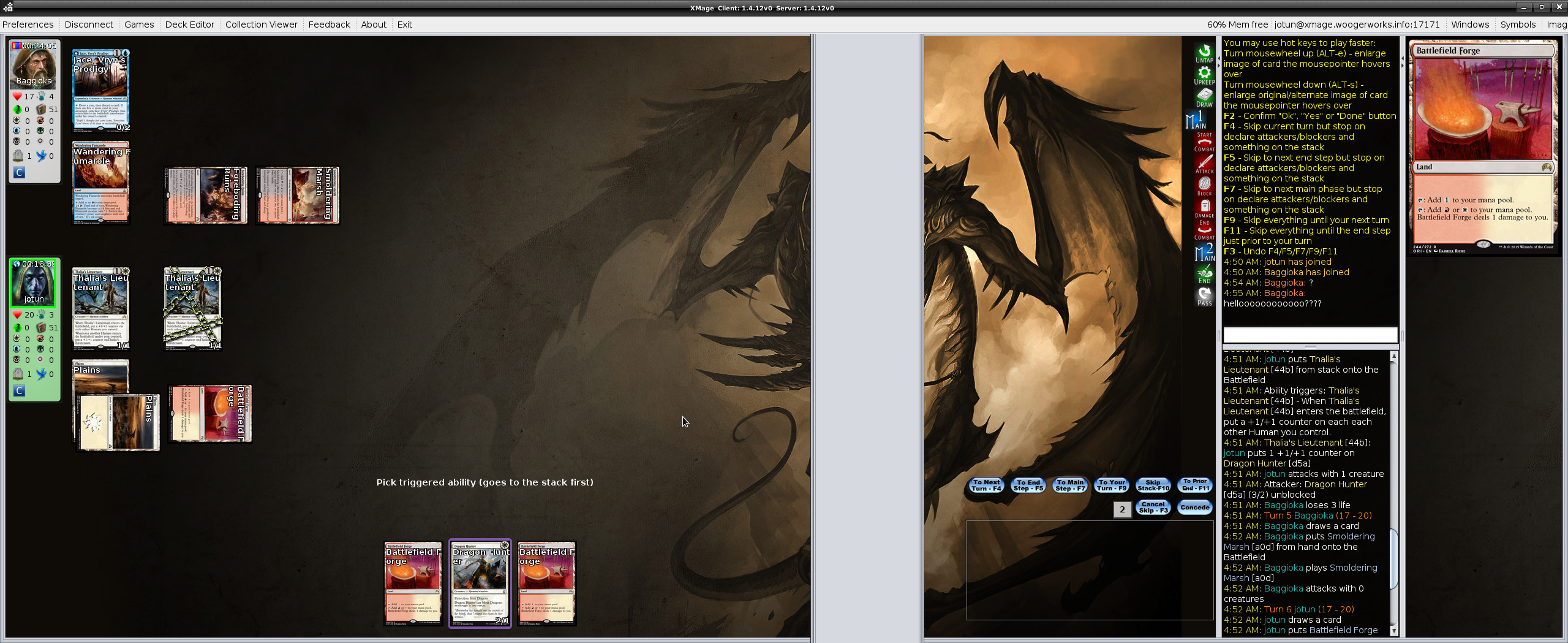Open the Deck Editor menu
Screen dimensions: 1568x643
(x=189, y=25)
